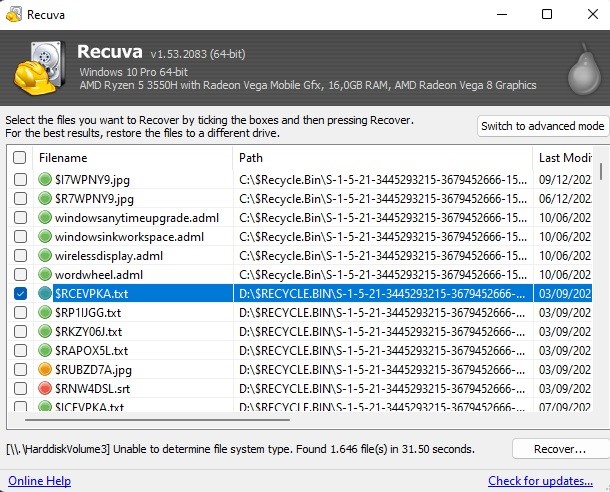This screenshot has height=492, width=610.
Task: Click the green status dot beside wirelessdisplay.adml
Action: (45, 255)
